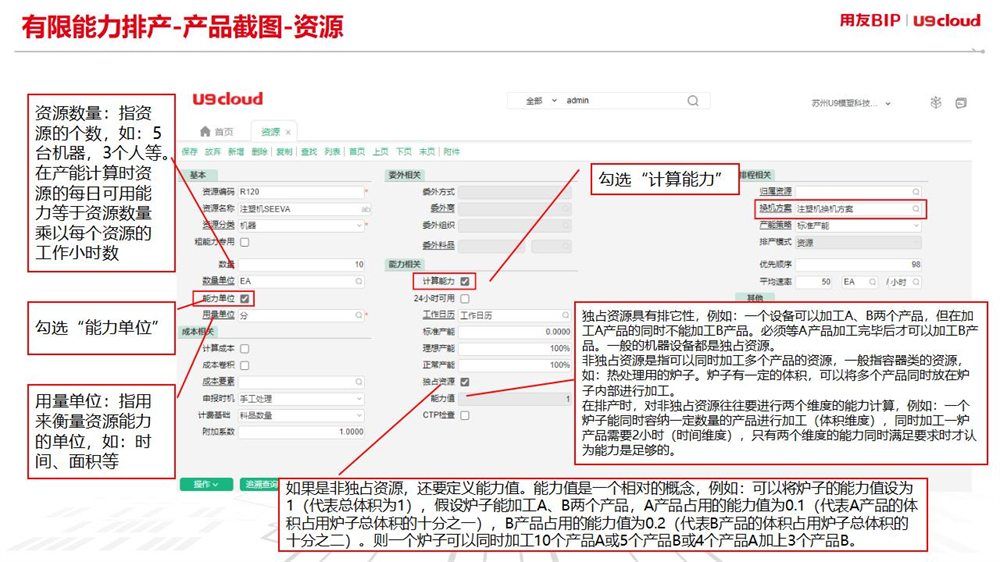Open the 全部 scope dropdown in the search bar
The height and width of the screenshot is (562, 1000).
click(541, 101)
